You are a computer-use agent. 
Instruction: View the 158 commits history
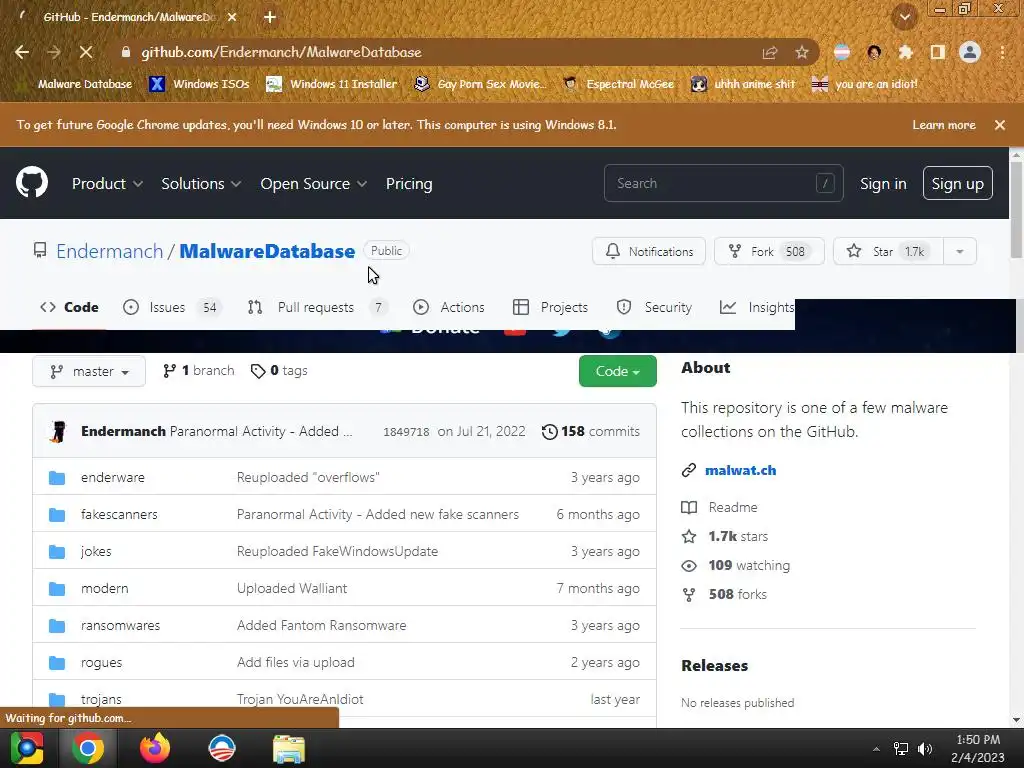pyautogui.click(x=590, y=432)
